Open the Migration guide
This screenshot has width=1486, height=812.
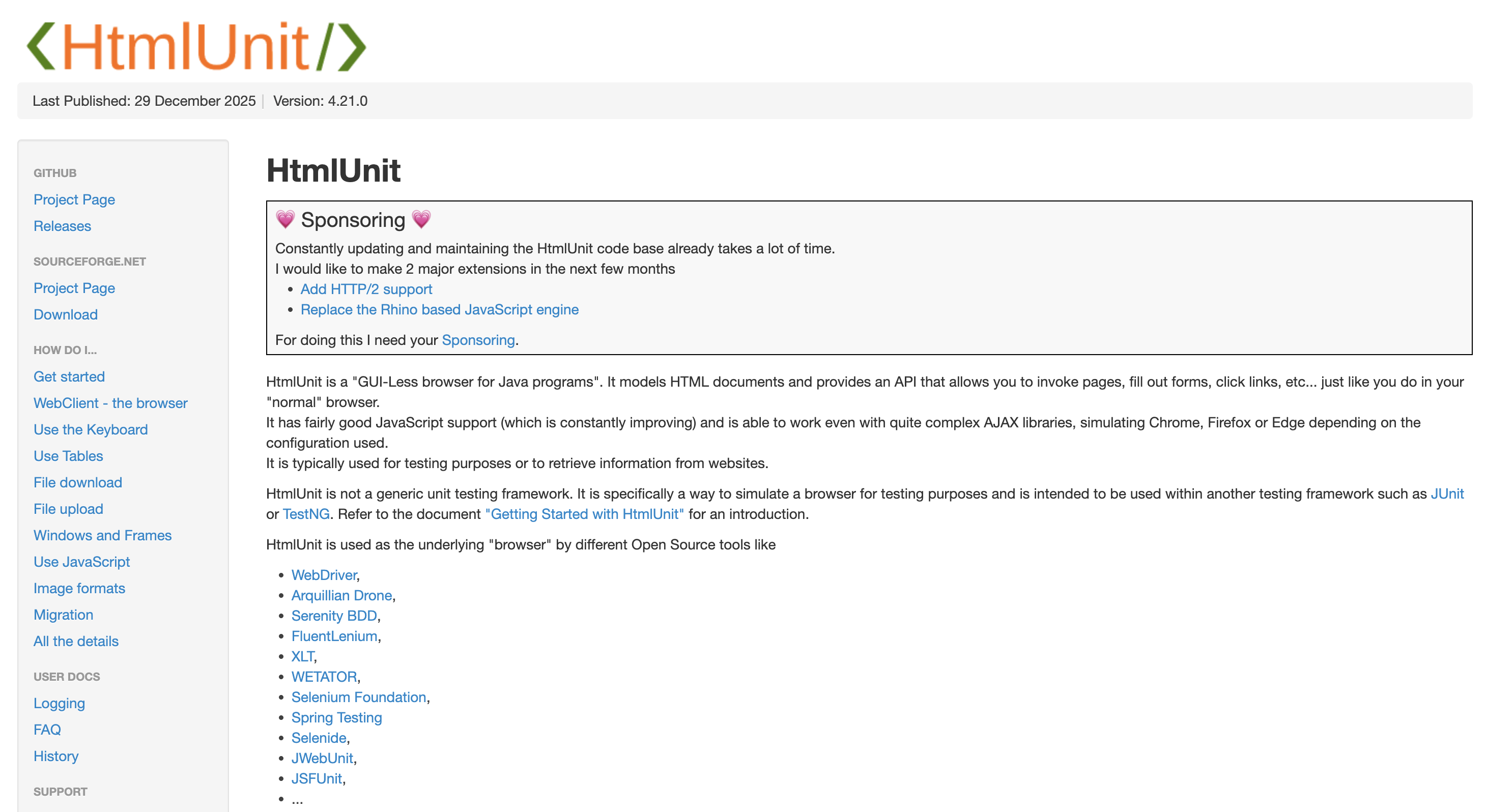64,614
